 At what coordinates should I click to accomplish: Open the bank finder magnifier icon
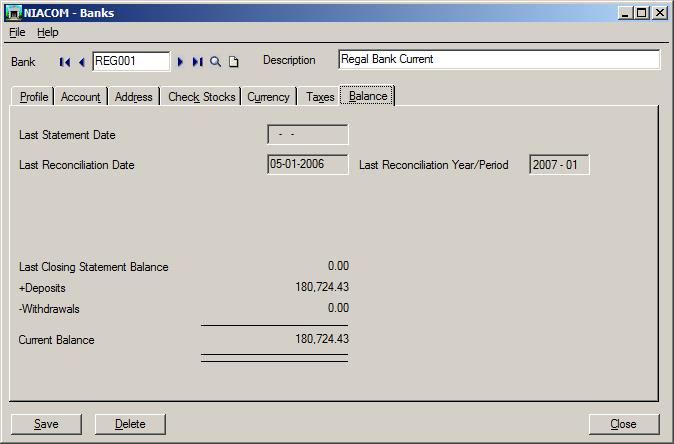pos(215,62)
